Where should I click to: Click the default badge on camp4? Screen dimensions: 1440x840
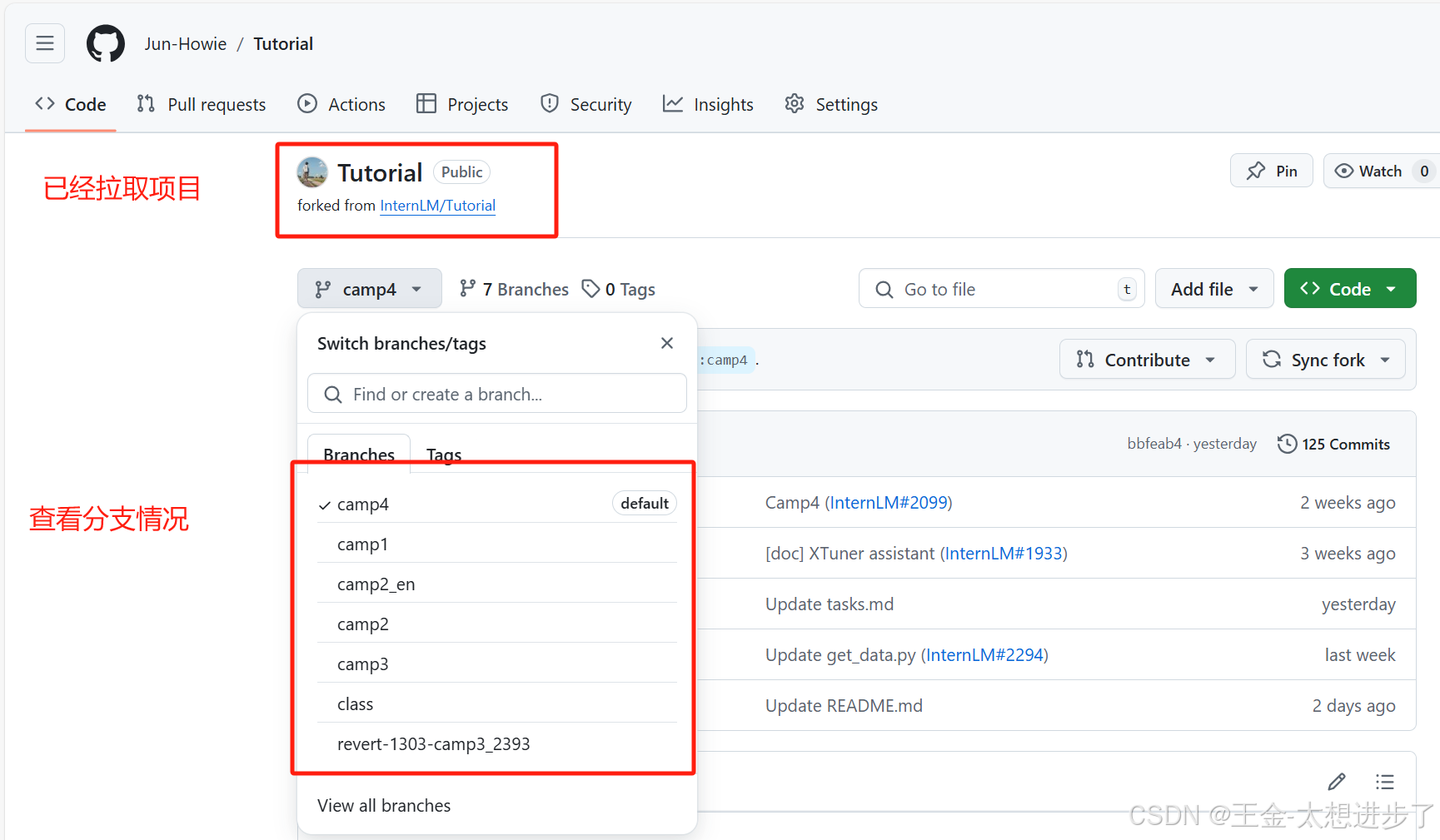pos(645,503)
